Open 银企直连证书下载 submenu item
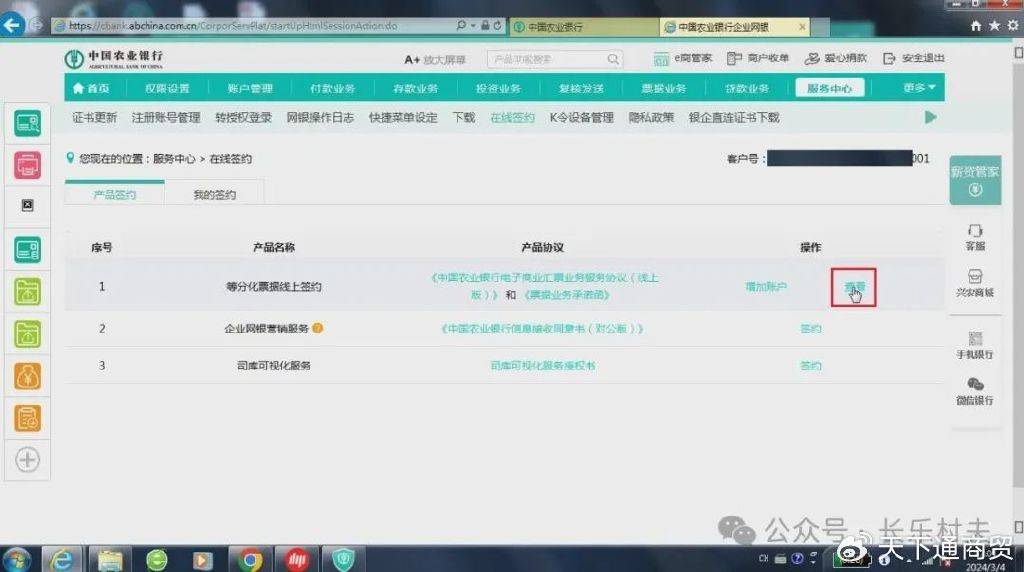Viewport: 1024px width, 572px height. 734,118
